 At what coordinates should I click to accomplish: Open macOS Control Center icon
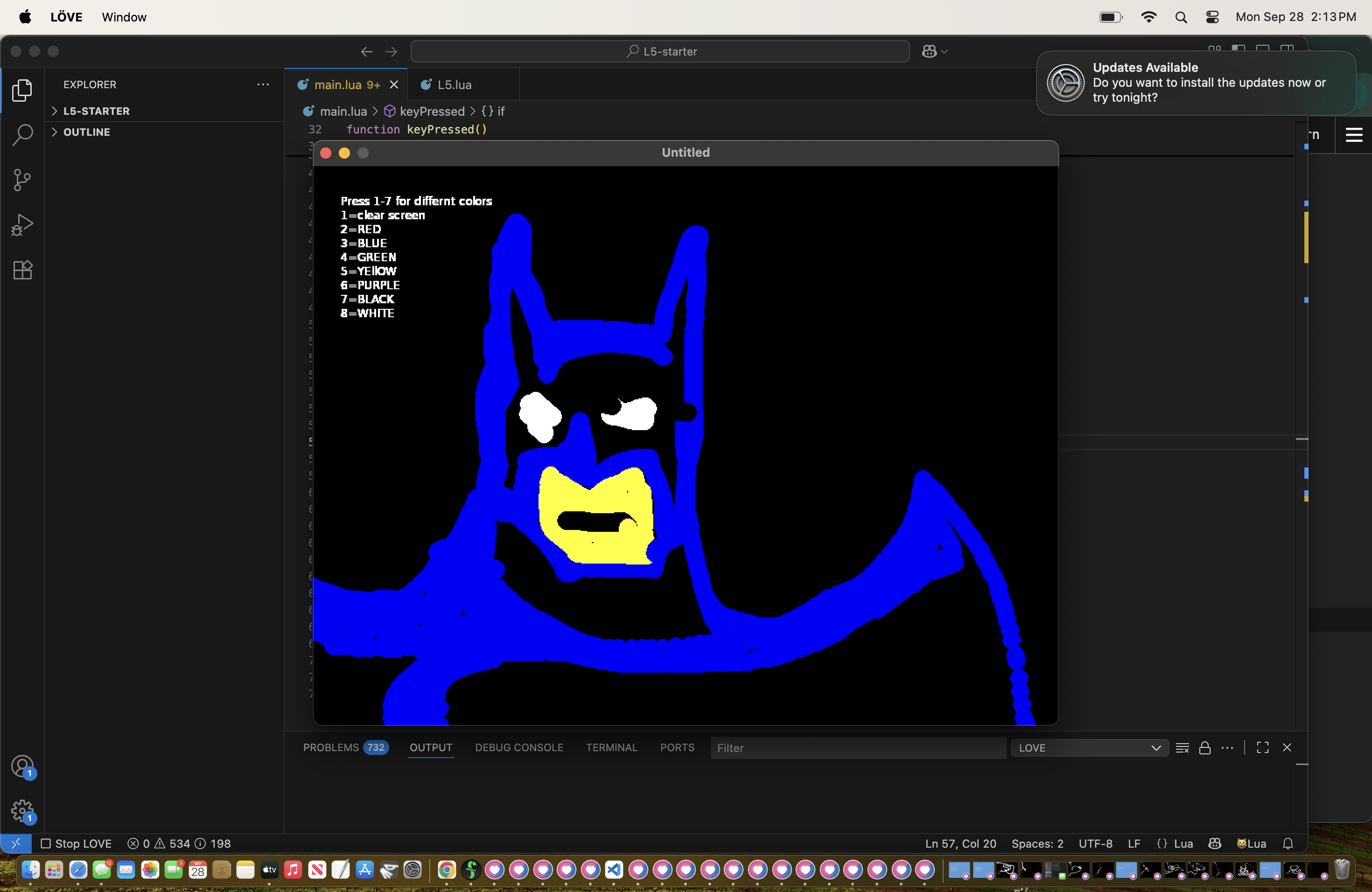click(1212, 17)
